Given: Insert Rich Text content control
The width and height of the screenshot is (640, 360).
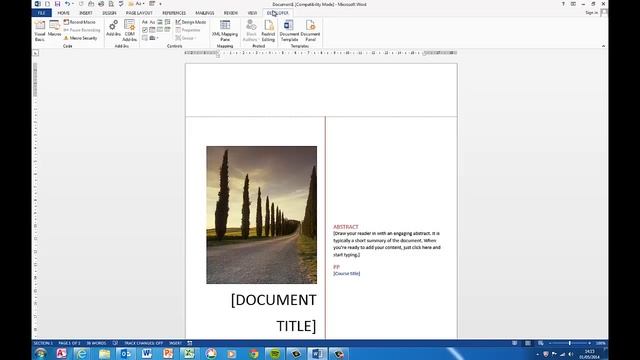Looking at the screenshot, I should tap(144, 22).
